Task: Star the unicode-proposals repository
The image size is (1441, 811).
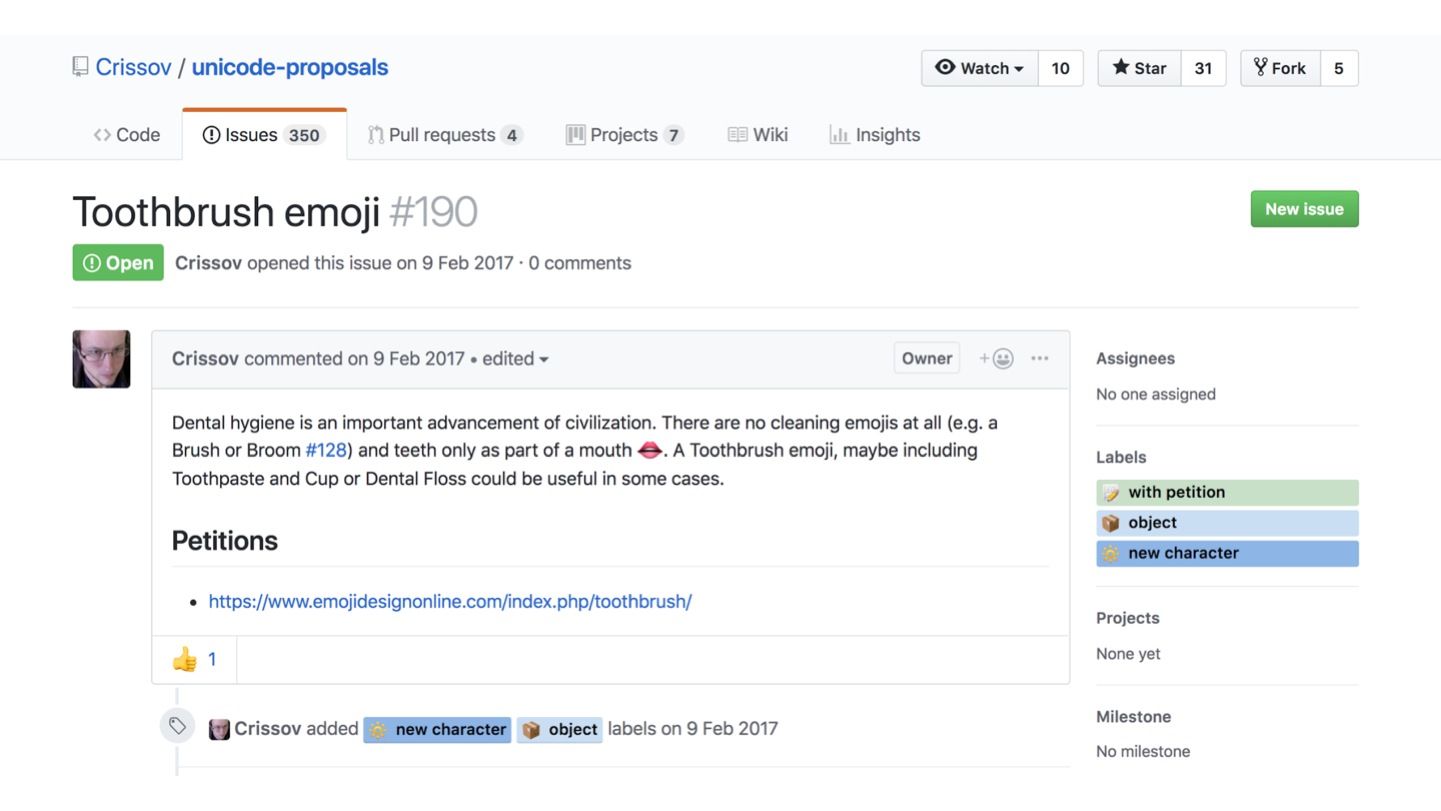Action: pyautogui.click(x=1140, y=68)
